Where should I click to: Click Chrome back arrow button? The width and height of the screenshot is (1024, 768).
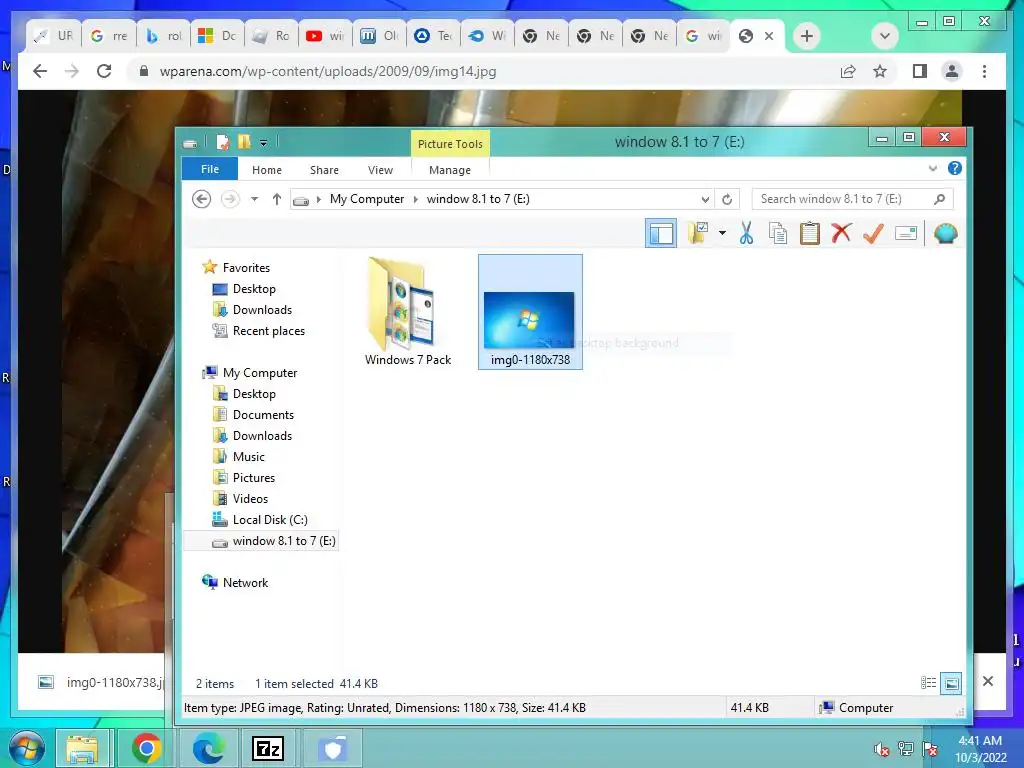pyautogui.click(x=40, y=71)
